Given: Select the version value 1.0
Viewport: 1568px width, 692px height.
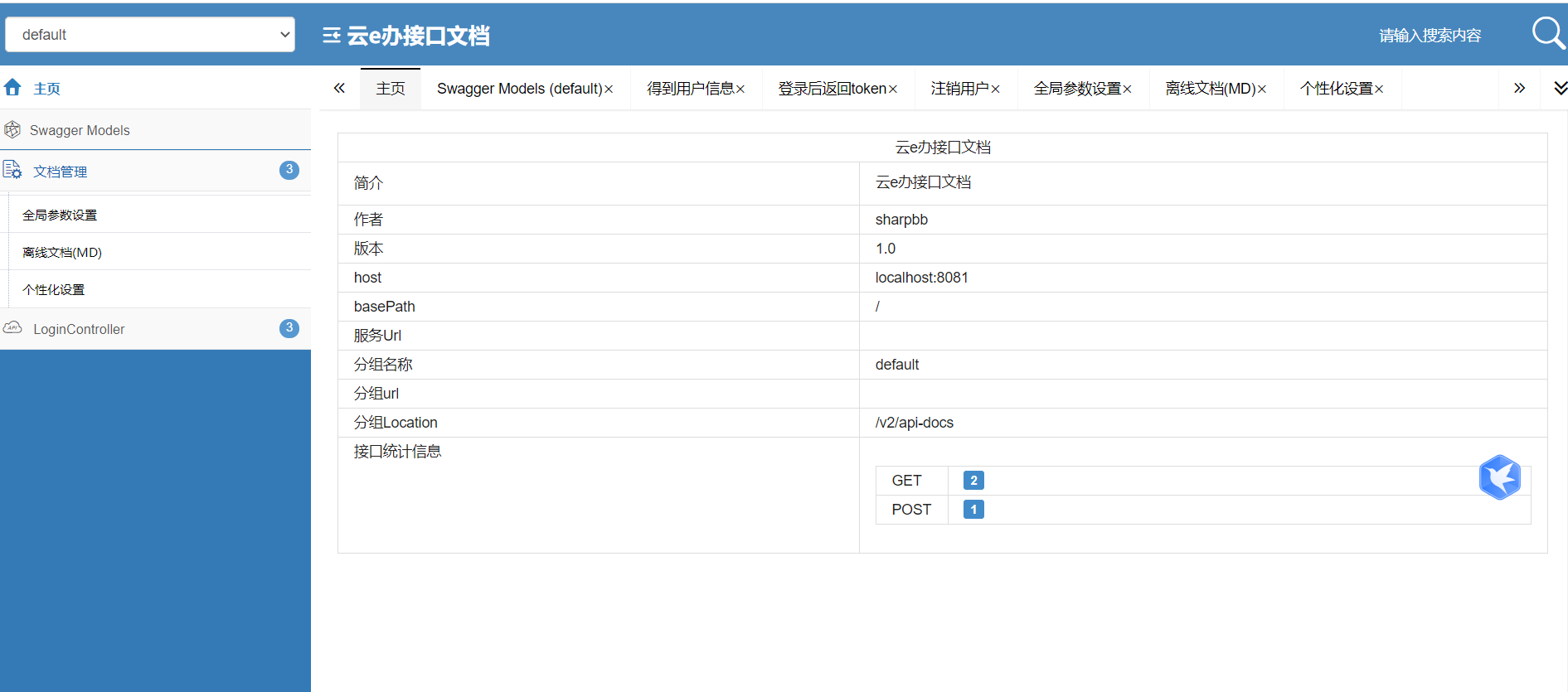Looking at the screenshot, I should tap(886, 249).
